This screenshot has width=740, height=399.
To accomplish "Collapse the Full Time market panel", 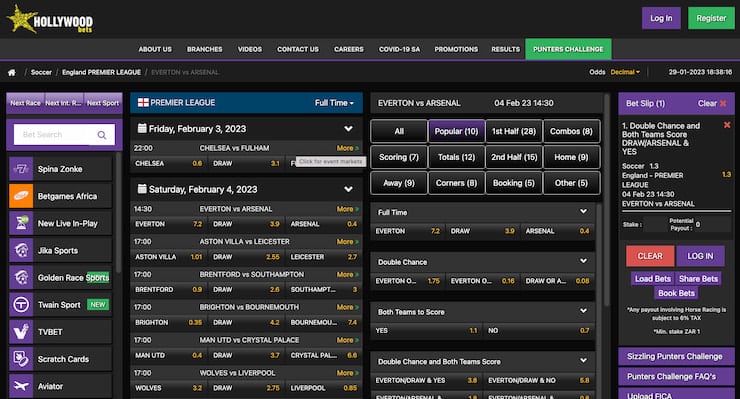I will [583, 212].
